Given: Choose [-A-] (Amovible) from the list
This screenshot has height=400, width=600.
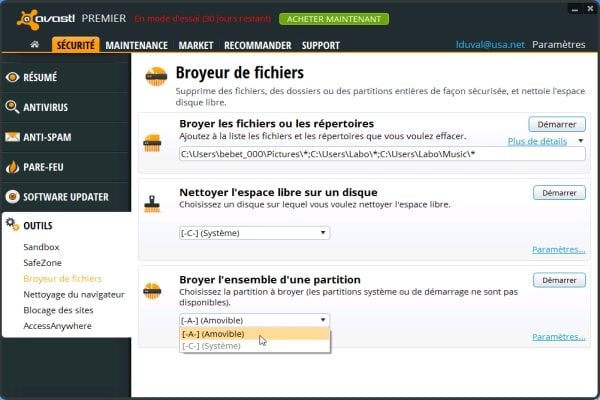Looking at the screenshot, I should pos(254,334).
